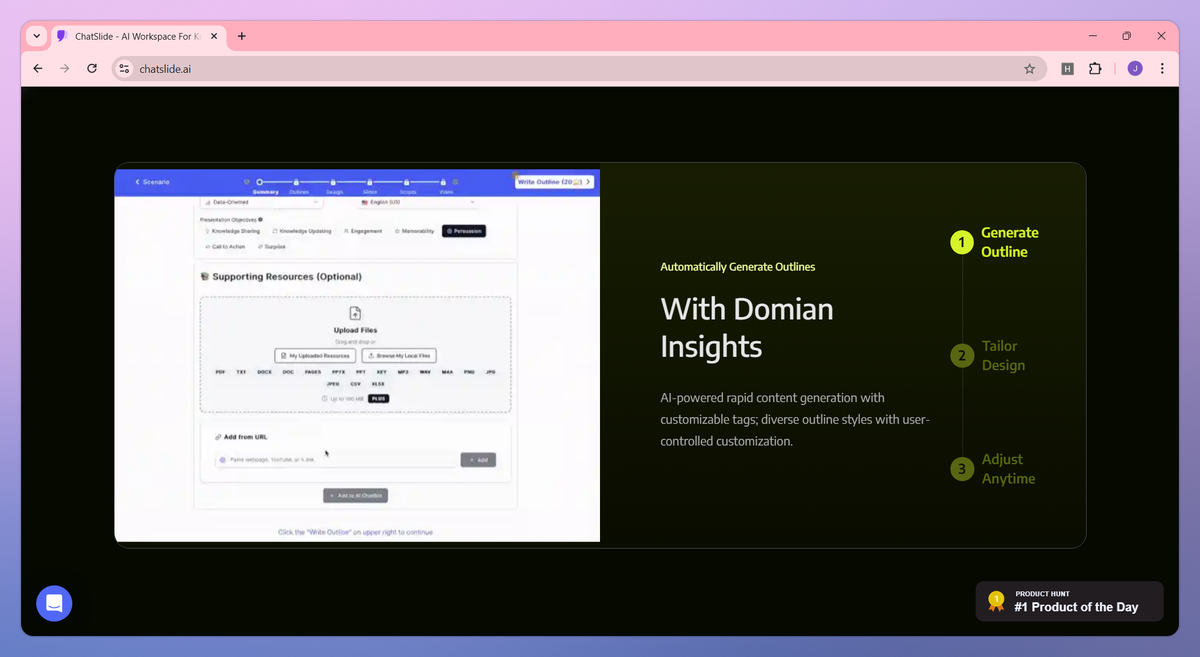Viewport: 1200px width, 657px height.
Task: Toggle the Engagement objective tag
Action: [x=364, y=231]
